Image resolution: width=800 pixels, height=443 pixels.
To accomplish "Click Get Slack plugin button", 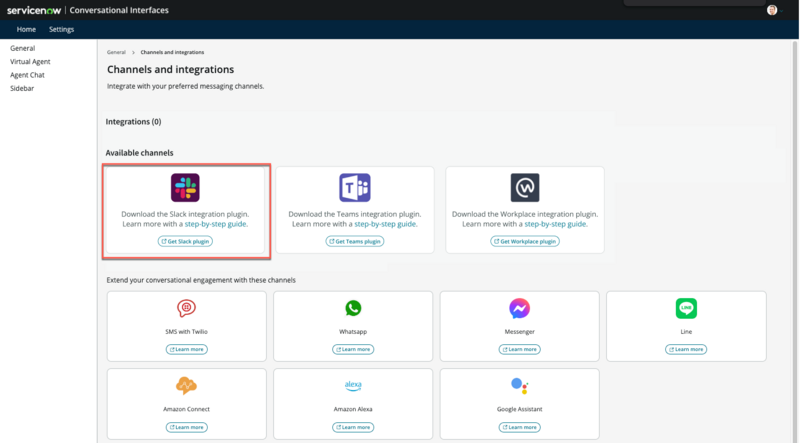I will (x=185, y=241).
